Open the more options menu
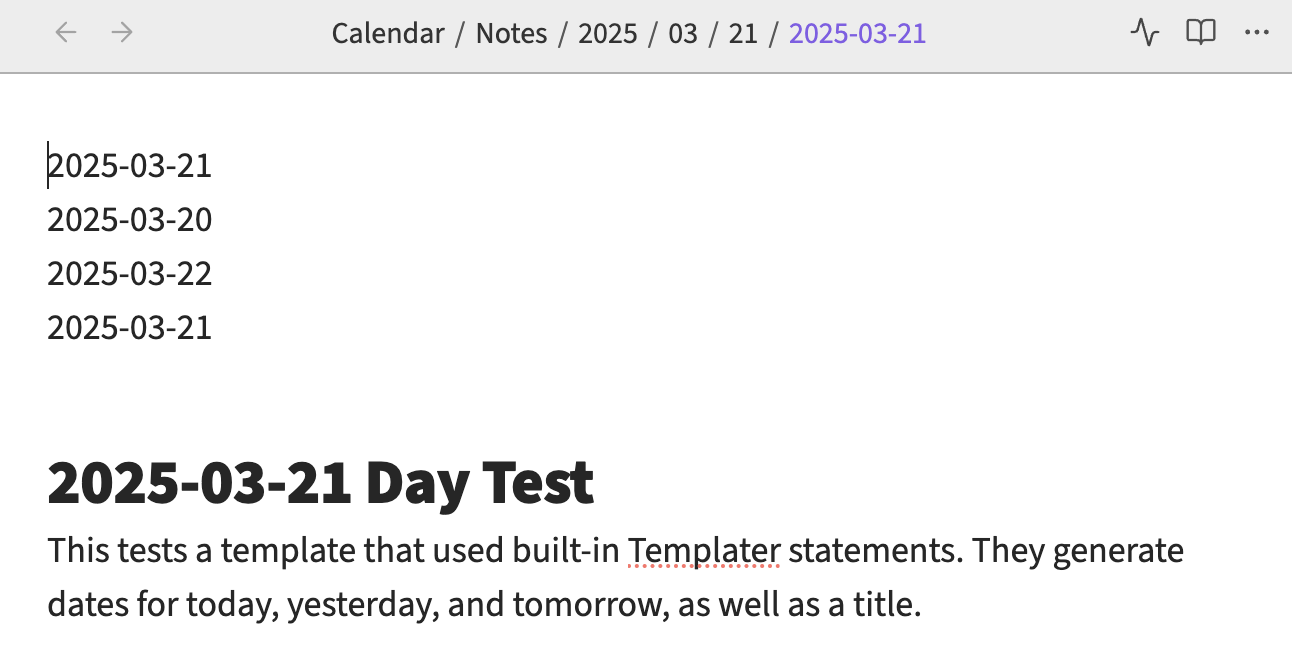This screenshot has height=668, width=1292. click(1256, 33)
